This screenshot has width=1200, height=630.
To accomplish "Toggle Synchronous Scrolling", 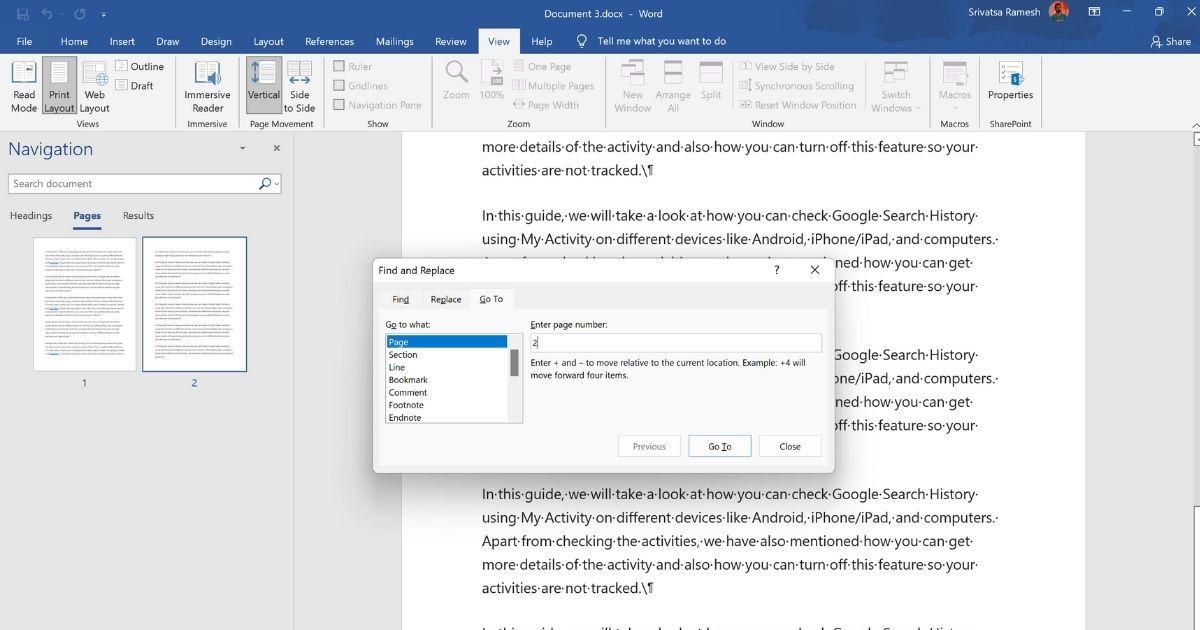I will point(797,86).
